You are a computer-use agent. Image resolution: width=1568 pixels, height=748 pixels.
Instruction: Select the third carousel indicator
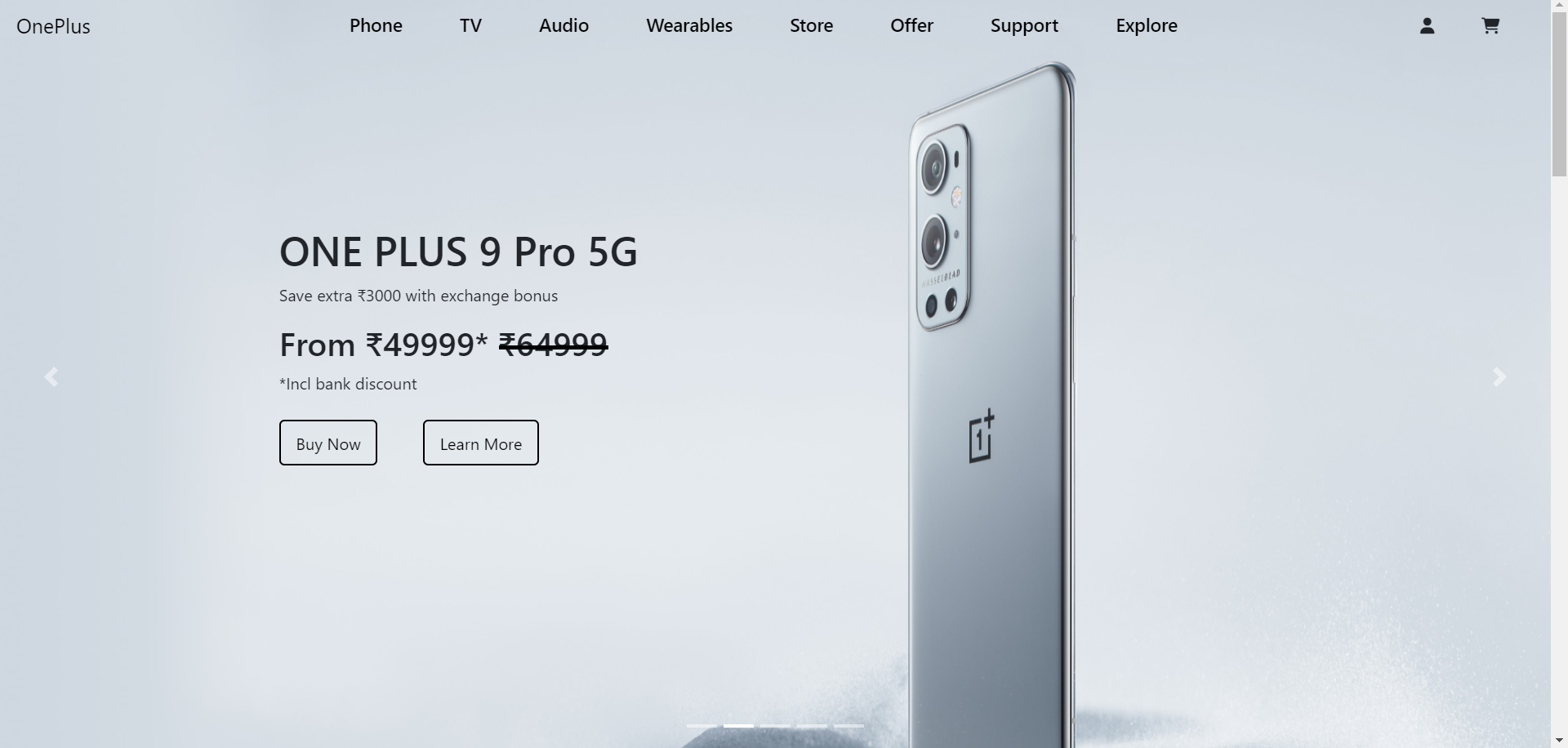click(775, 725)
